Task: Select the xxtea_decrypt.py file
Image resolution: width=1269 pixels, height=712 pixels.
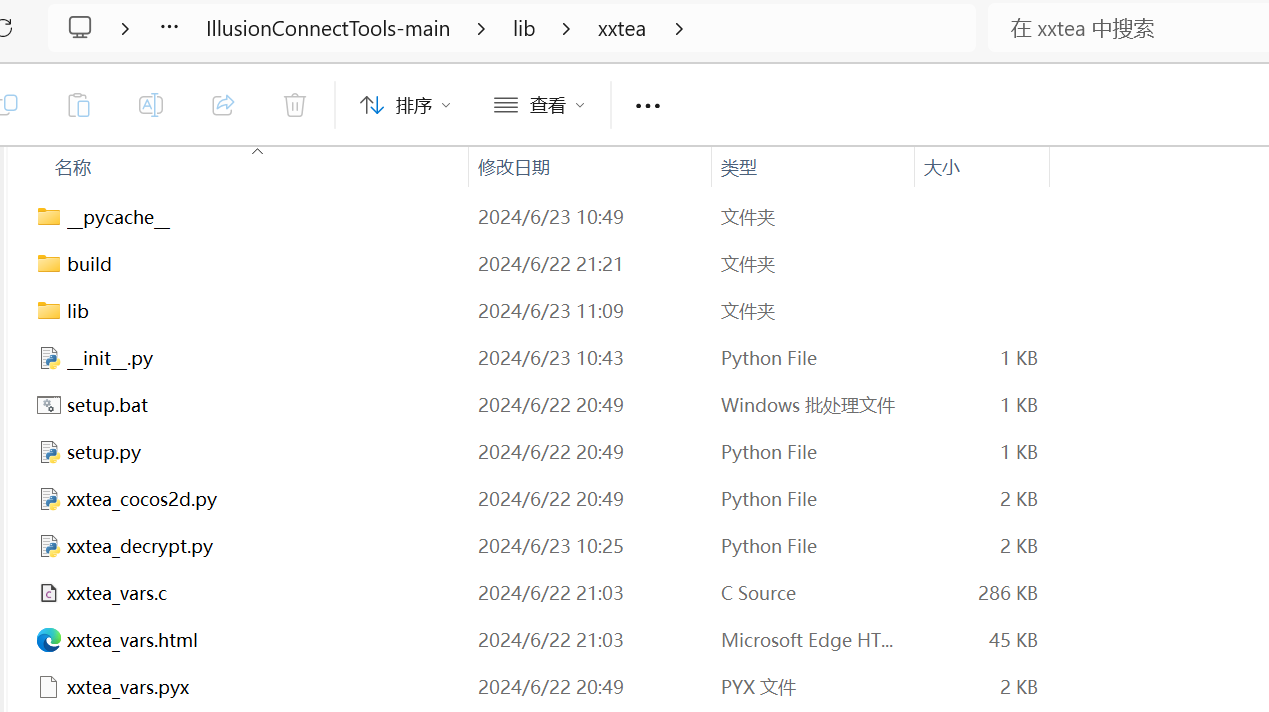Action: 139,546
